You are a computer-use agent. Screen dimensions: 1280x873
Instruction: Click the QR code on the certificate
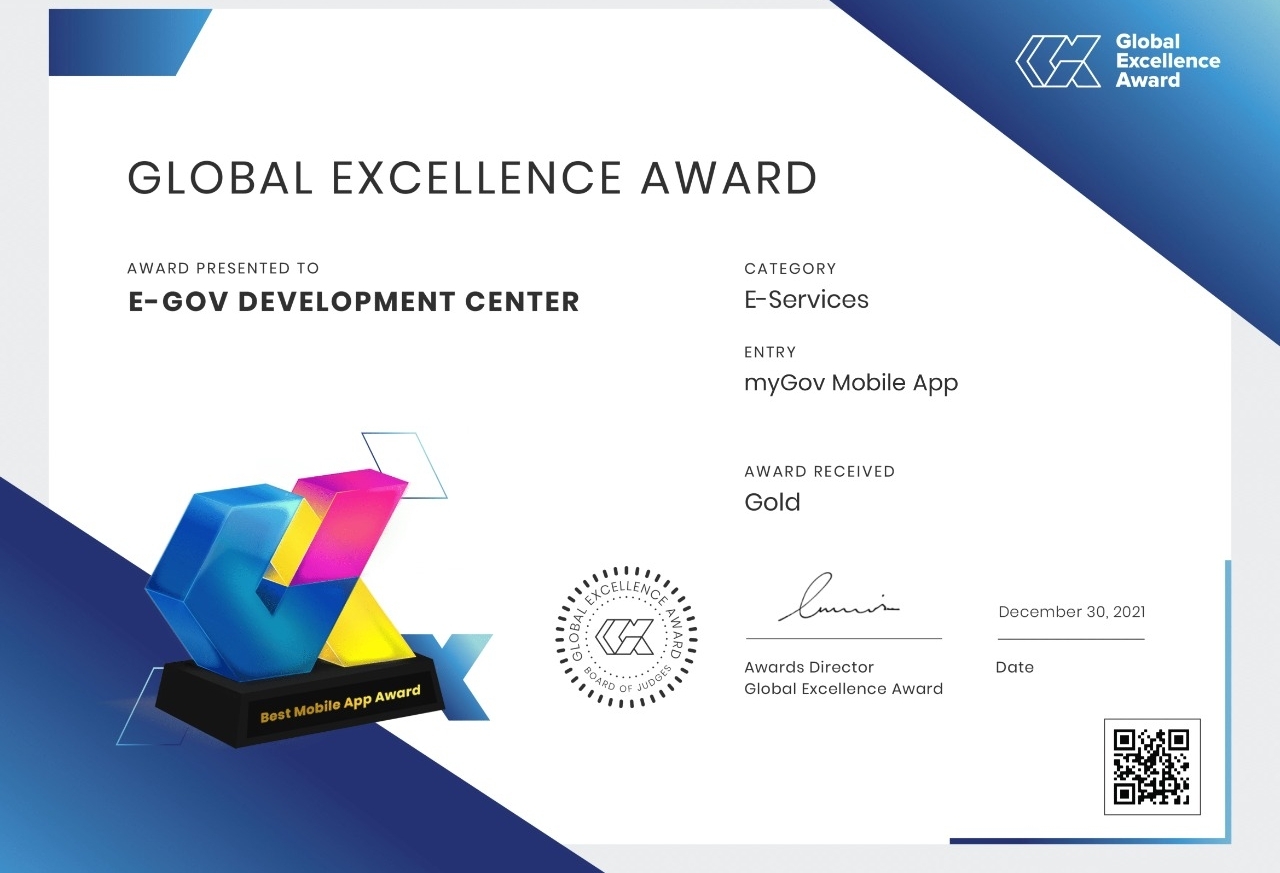(x=1152, y=767)
